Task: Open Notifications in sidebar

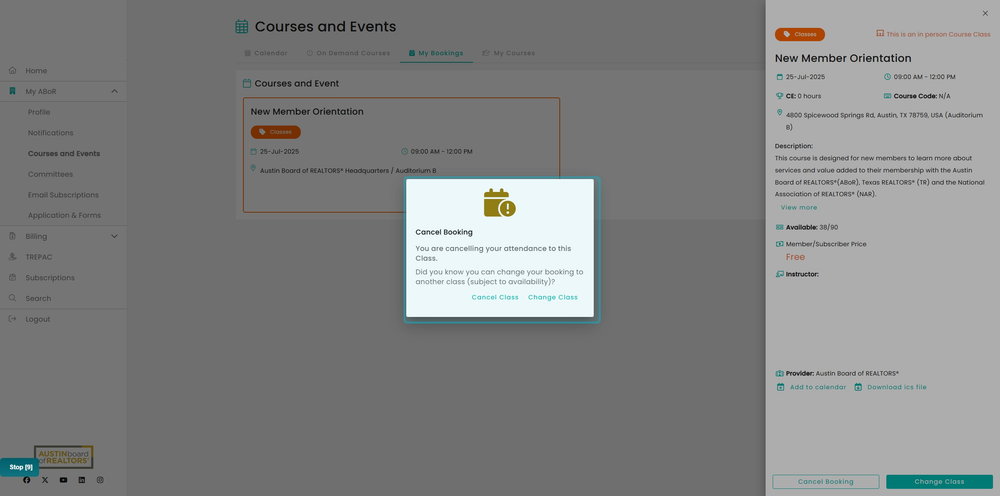Action: pos(50,133)
